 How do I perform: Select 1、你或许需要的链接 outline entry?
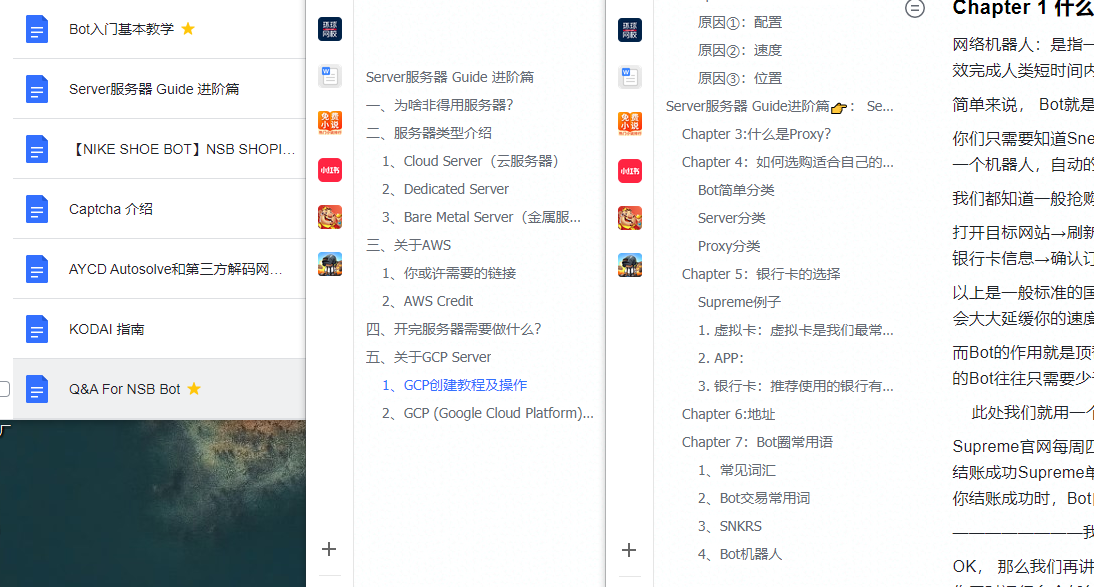tap(449, 273)
